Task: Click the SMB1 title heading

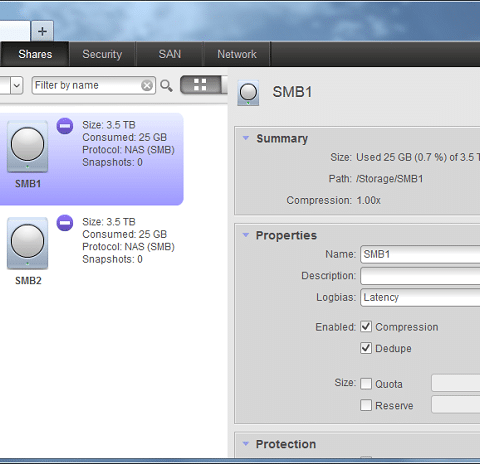Action: pyautogui.click(x=292, y=92)
